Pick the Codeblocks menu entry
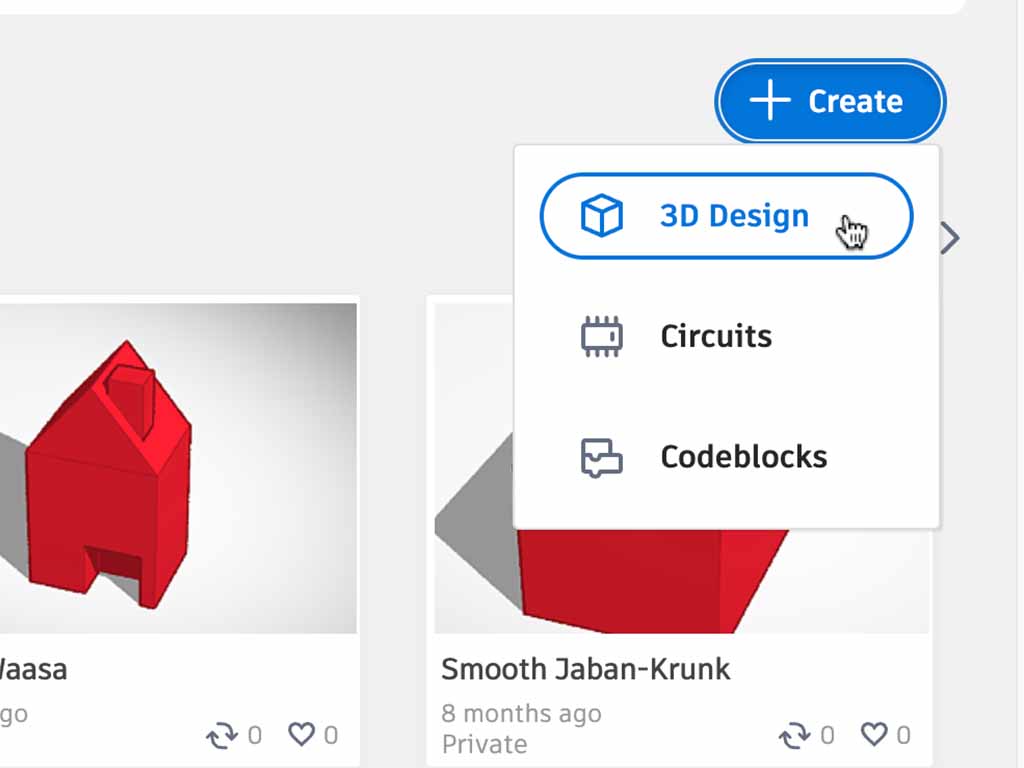 point(743,457)
